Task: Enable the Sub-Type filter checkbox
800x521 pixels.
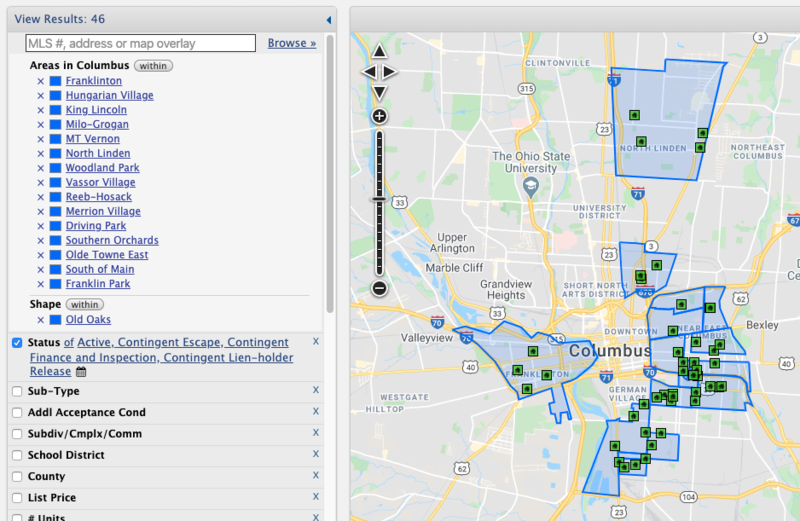Action: point(17,392)
